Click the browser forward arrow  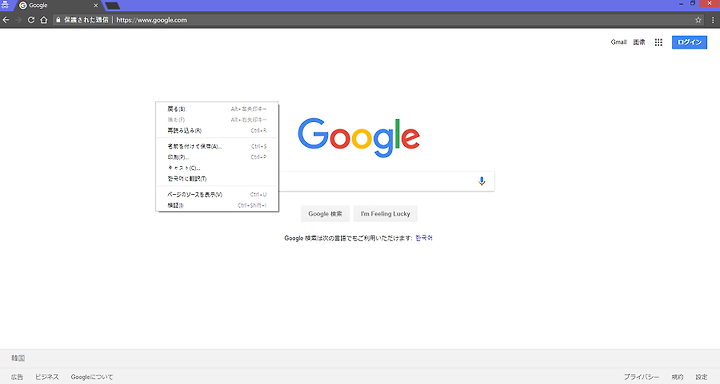pyautogui.click(x=18, y=20)
